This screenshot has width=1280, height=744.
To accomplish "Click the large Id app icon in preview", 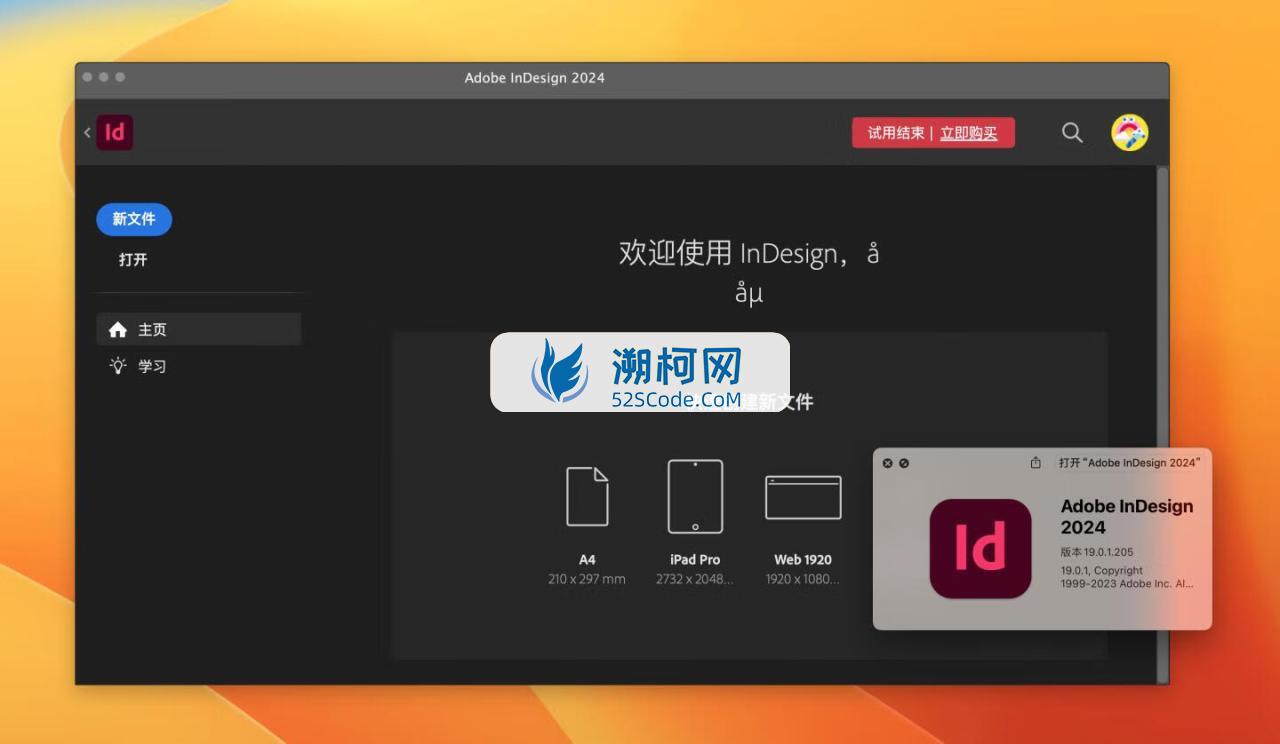I will click(x=980, y=548).
